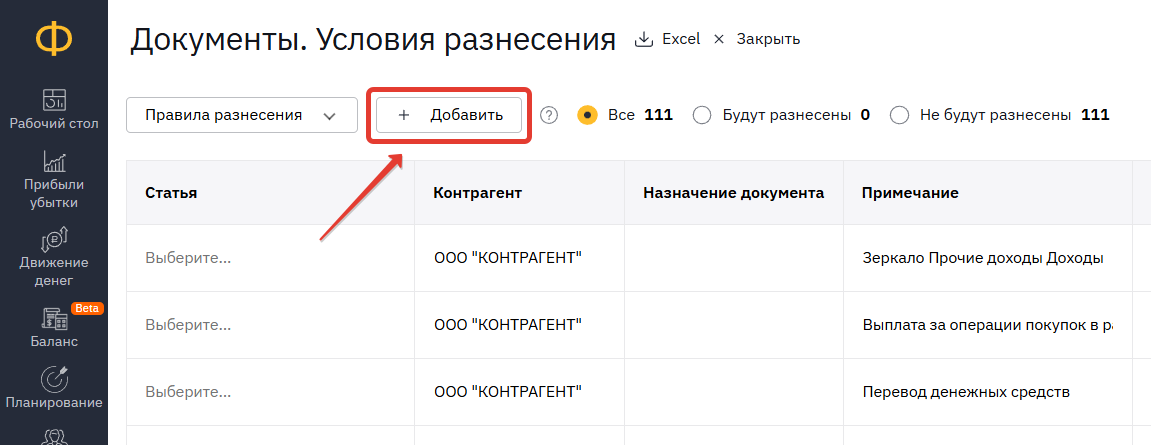
Task: Click Контрагент cell in Выплата за операции row
Action: pyautogui.click(x=520, y=325)
